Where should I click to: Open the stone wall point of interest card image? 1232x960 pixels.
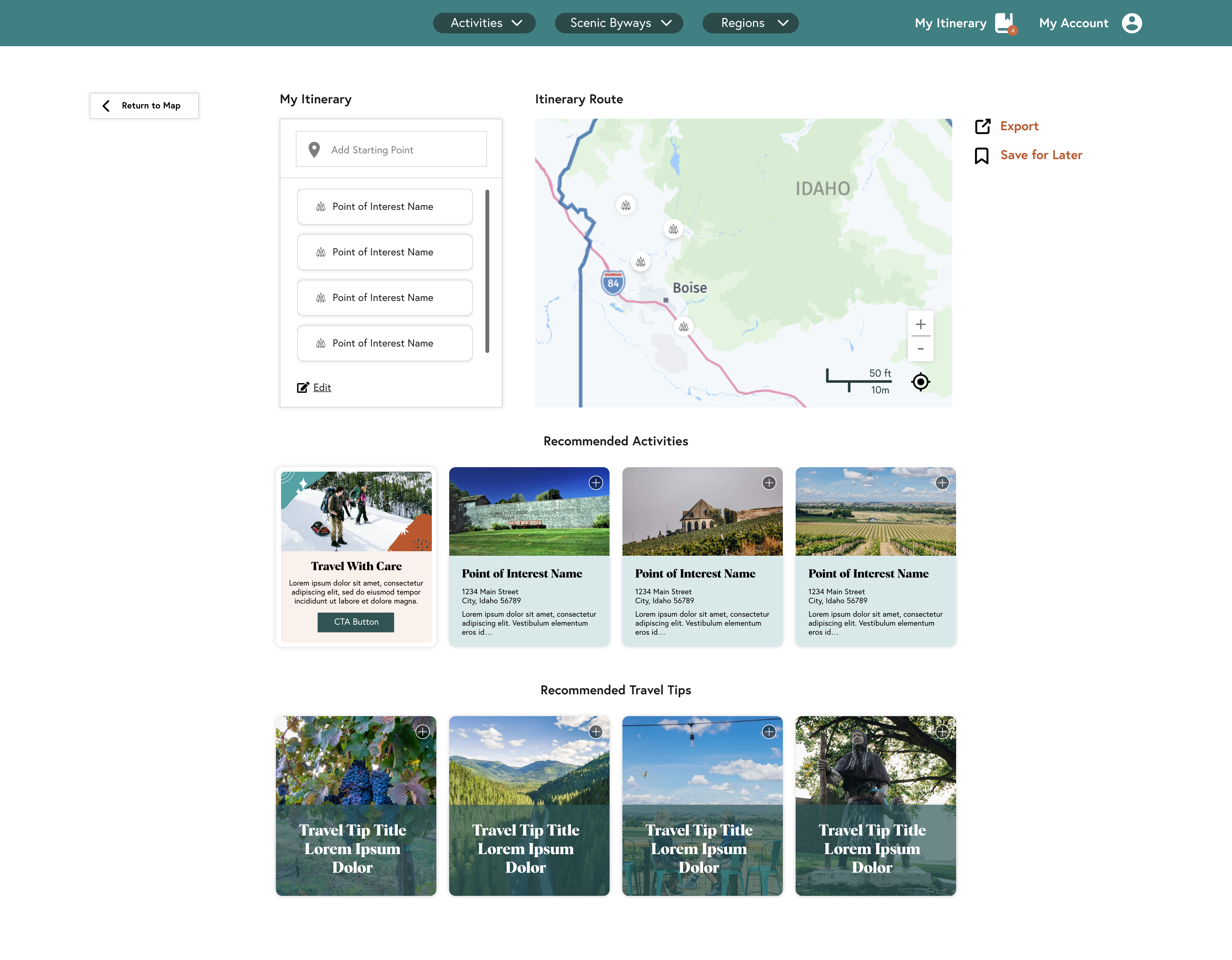[529, 511]
